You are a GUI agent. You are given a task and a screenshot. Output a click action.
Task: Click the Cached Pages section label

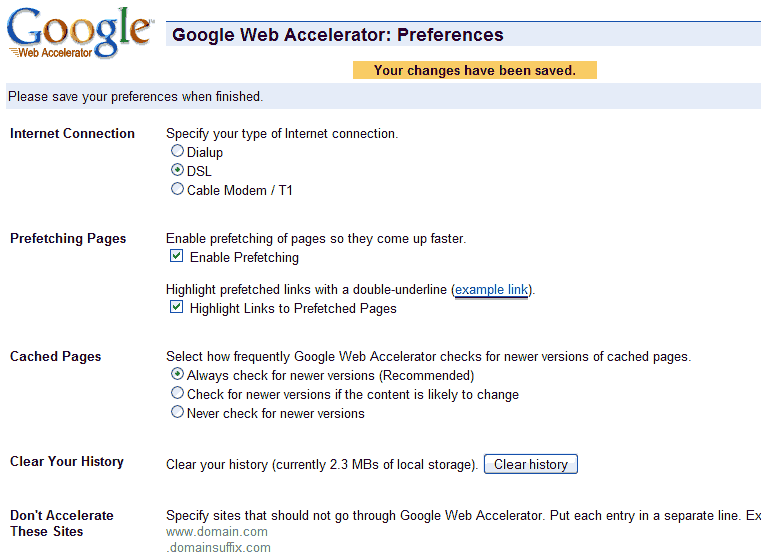point(55,356)
